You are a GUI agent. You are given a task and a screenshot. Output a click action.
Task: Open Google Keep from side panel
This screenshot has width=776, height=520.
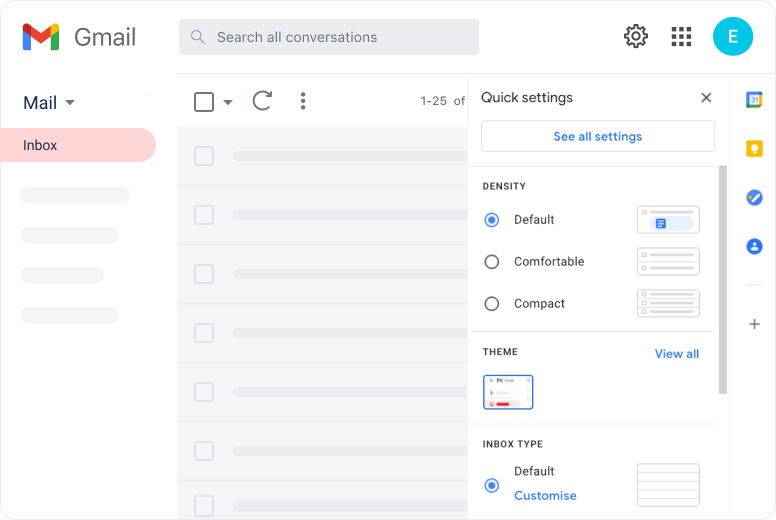click(754, 148)
